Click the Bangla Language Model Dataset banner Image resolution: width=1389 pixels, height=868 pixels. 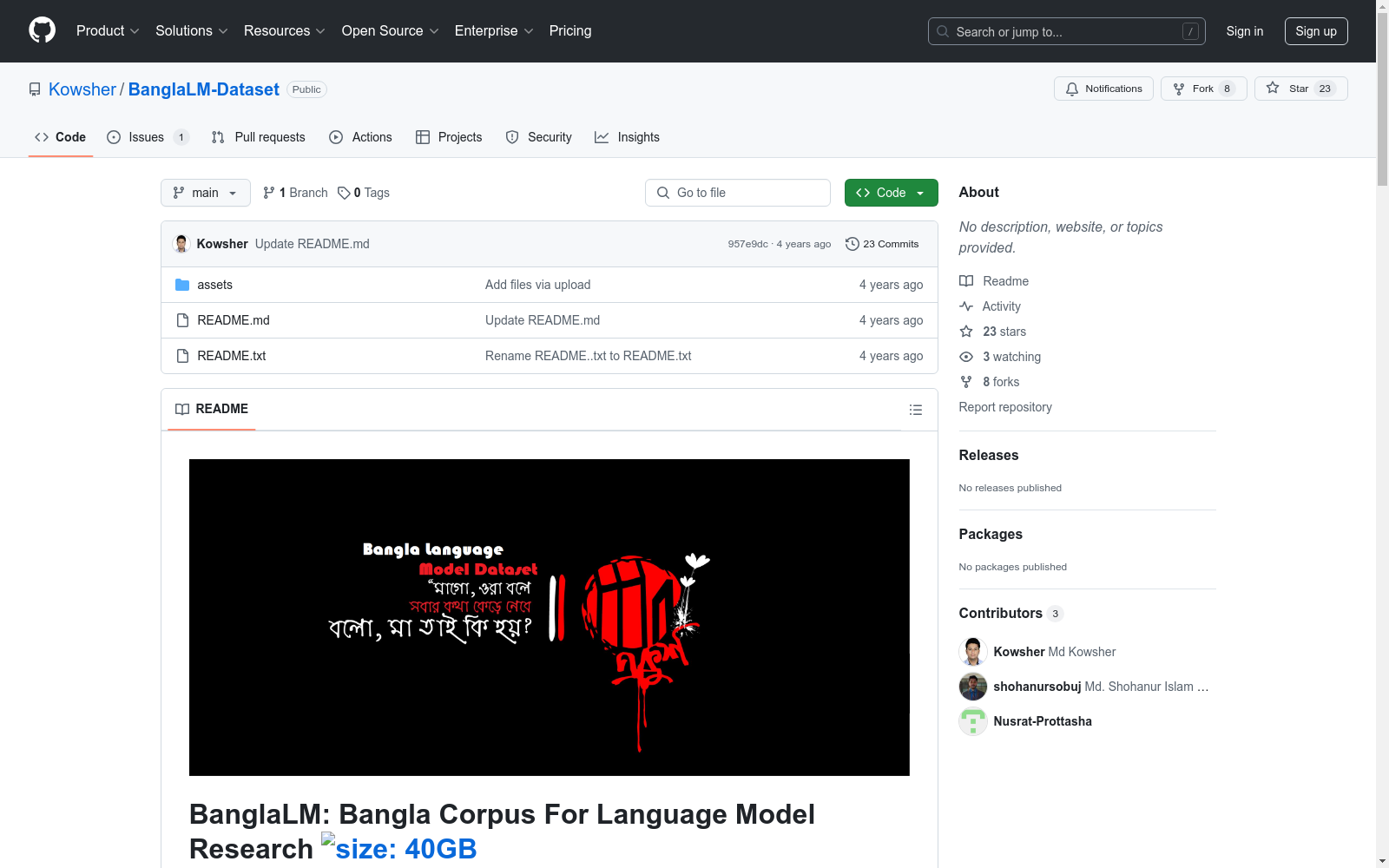(x=550, y=617)
